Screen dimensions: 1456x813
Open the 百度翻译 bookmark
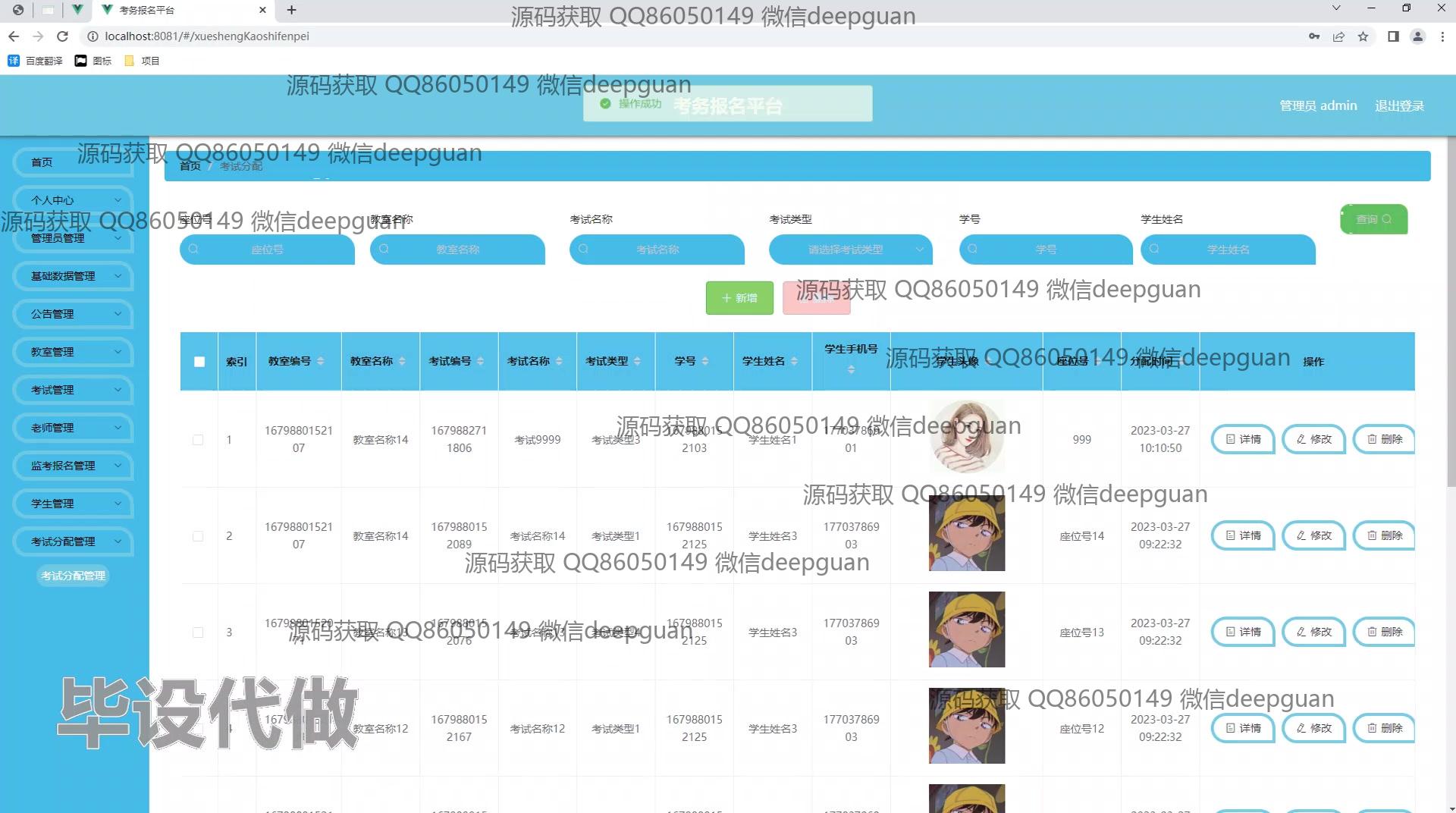[35, 61]
